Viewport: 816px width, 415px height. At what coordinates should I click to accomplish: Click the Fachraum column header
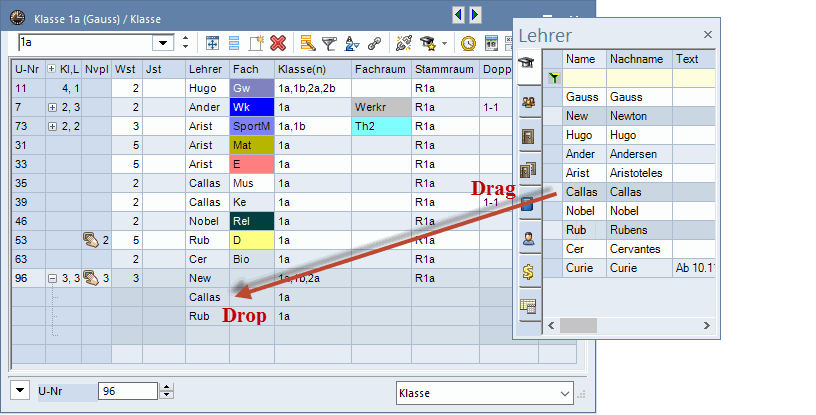(381, 69)
